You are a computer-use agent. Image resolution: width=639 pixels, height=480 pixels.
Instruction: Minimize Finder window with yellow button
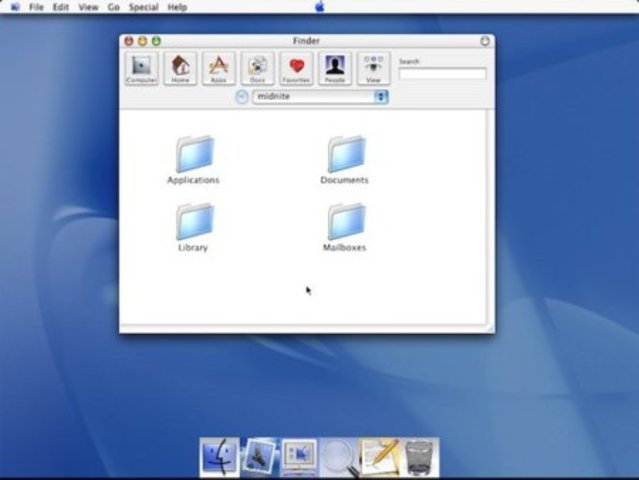click(x=142, y=41)
